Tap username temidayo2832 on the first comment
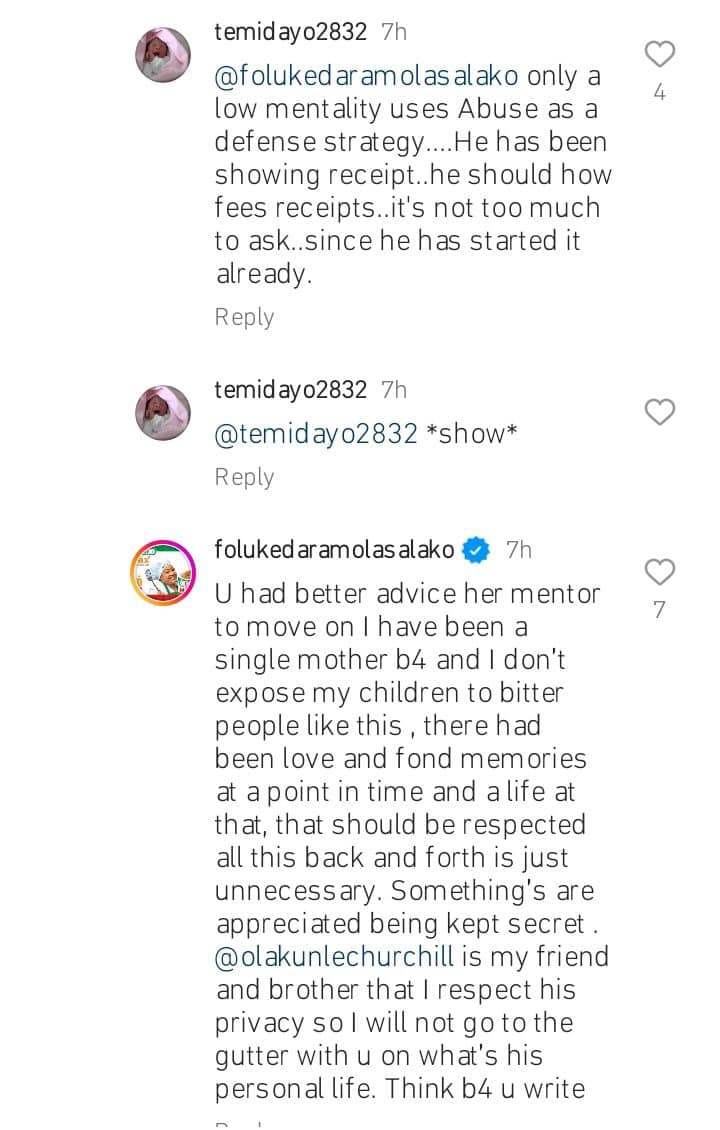The width and height of the screenshot is (720, 1130). click(291, 32)
